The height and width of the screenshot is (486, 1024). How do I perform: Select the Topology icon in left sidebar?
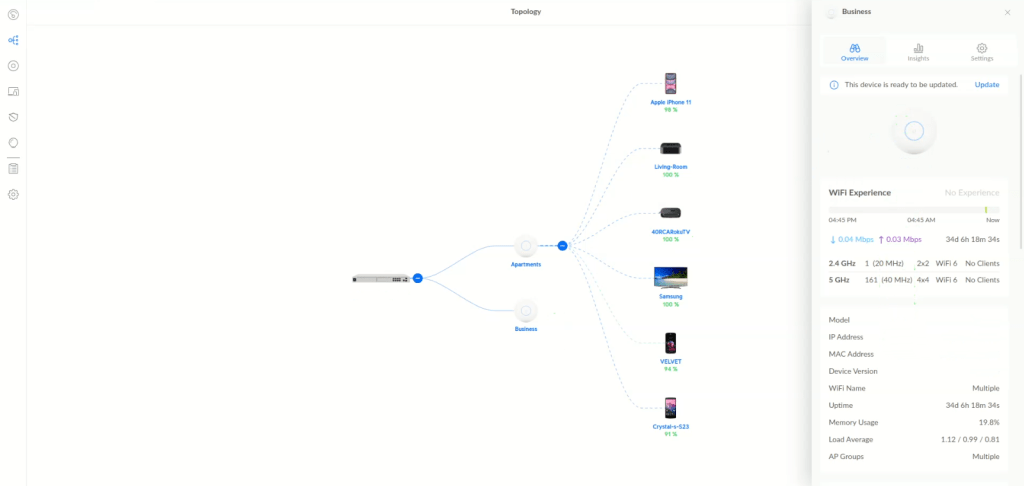tap(13, 40)
